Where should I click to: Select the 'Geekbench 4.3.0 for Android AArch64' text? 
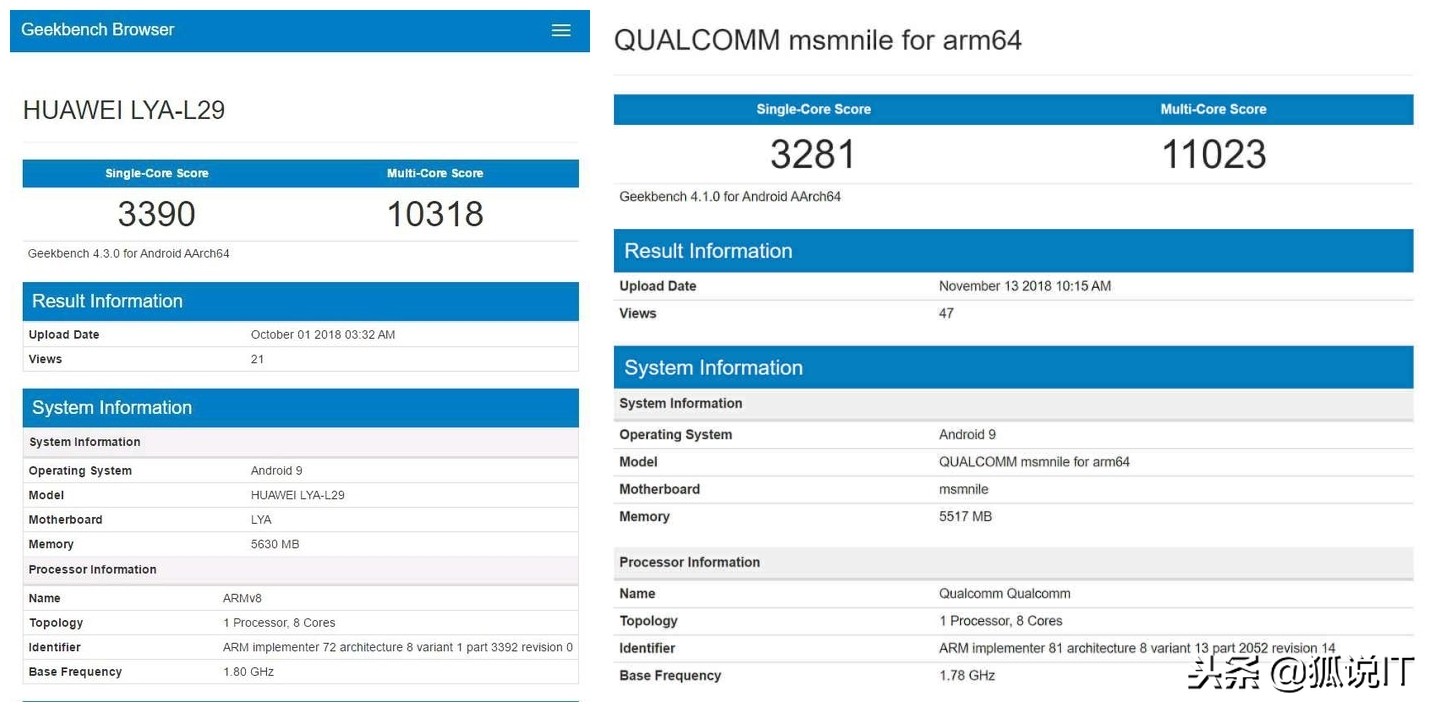click(x=129, y=254)
